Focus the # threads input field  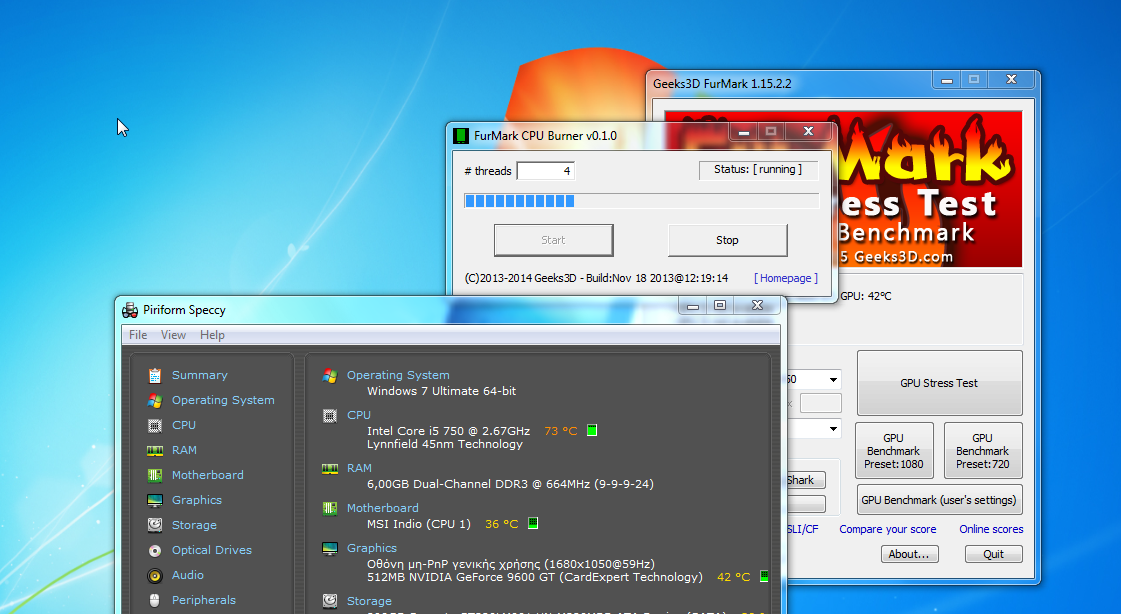(x=545, y=171)
